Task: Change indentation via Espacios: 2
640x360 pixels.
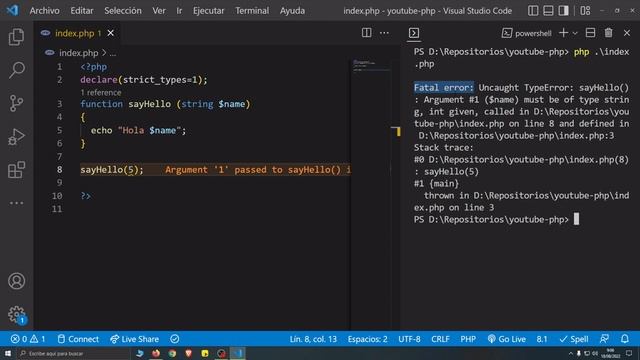Action: [367, 339]
